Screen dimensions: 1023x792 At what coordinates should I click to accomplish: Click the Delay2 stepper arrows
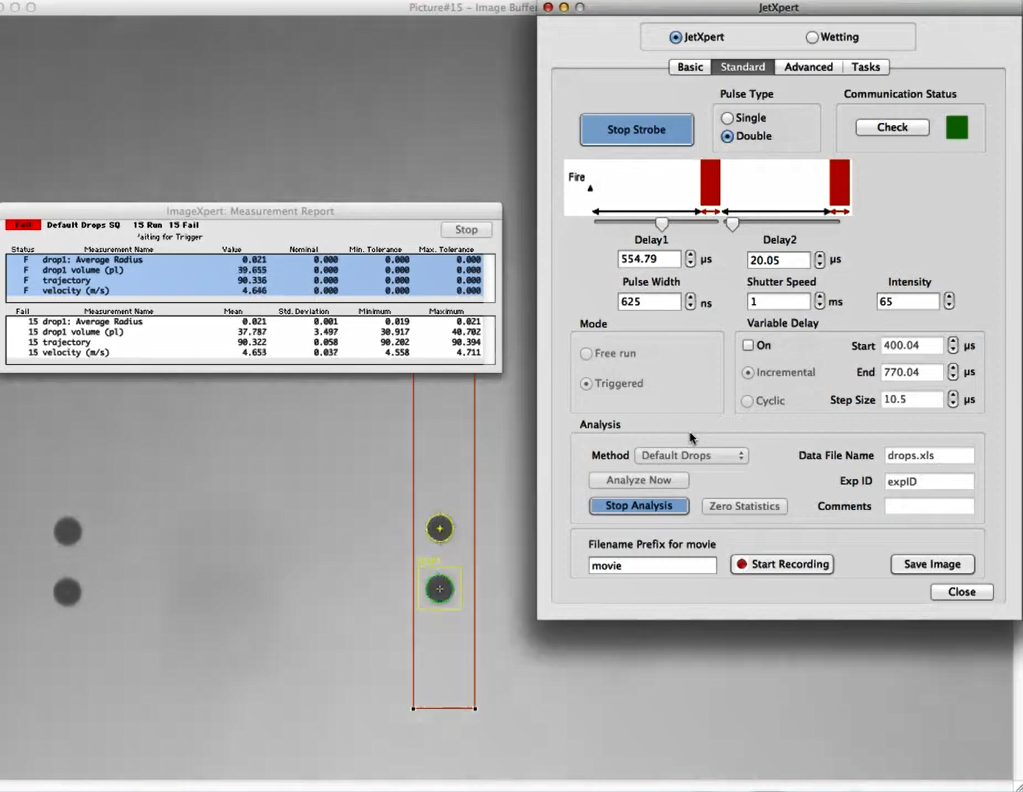click(x=820, y=259)
